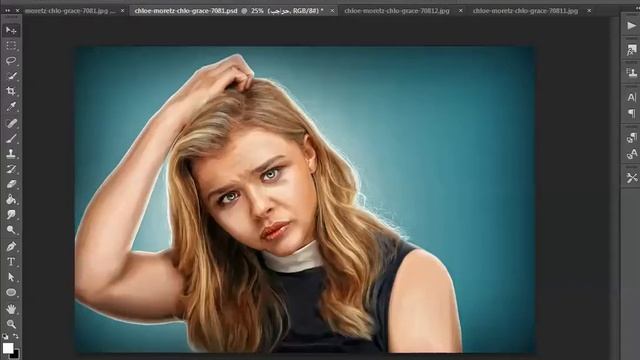The height and width of the screenshot is (360, 640).
Task: Close the moretz-chlo-grace-7081.jpg tab
Action: coord(122,11)
